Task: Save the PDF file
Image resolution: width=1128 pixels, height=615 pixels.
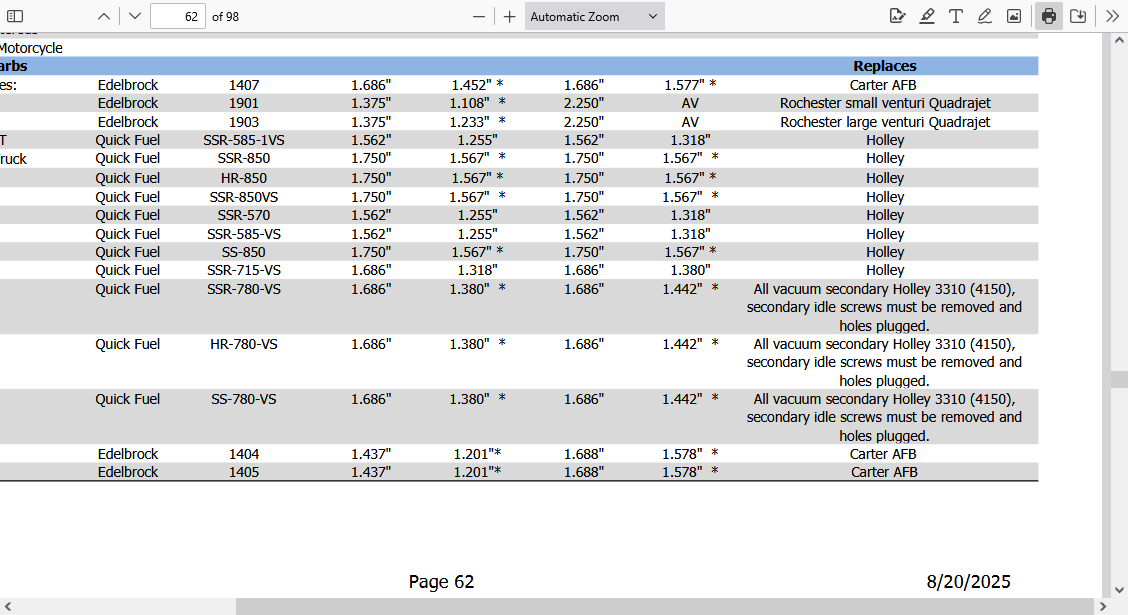Action: click(1078, 17)
